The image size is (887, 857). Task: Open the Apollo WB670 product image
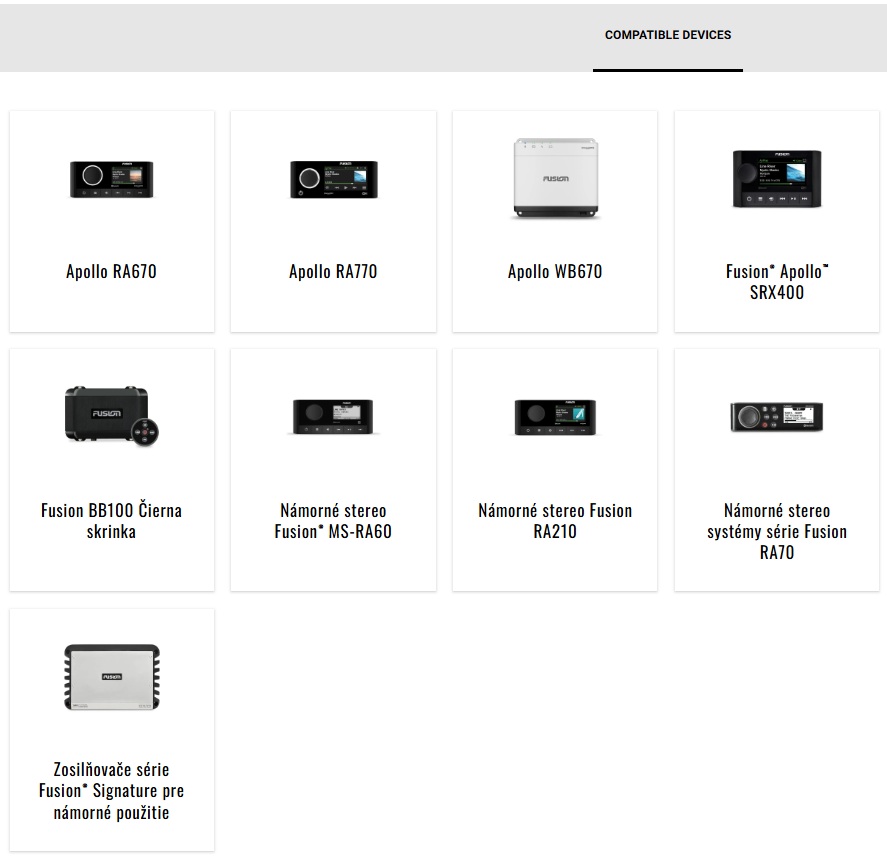556,179
